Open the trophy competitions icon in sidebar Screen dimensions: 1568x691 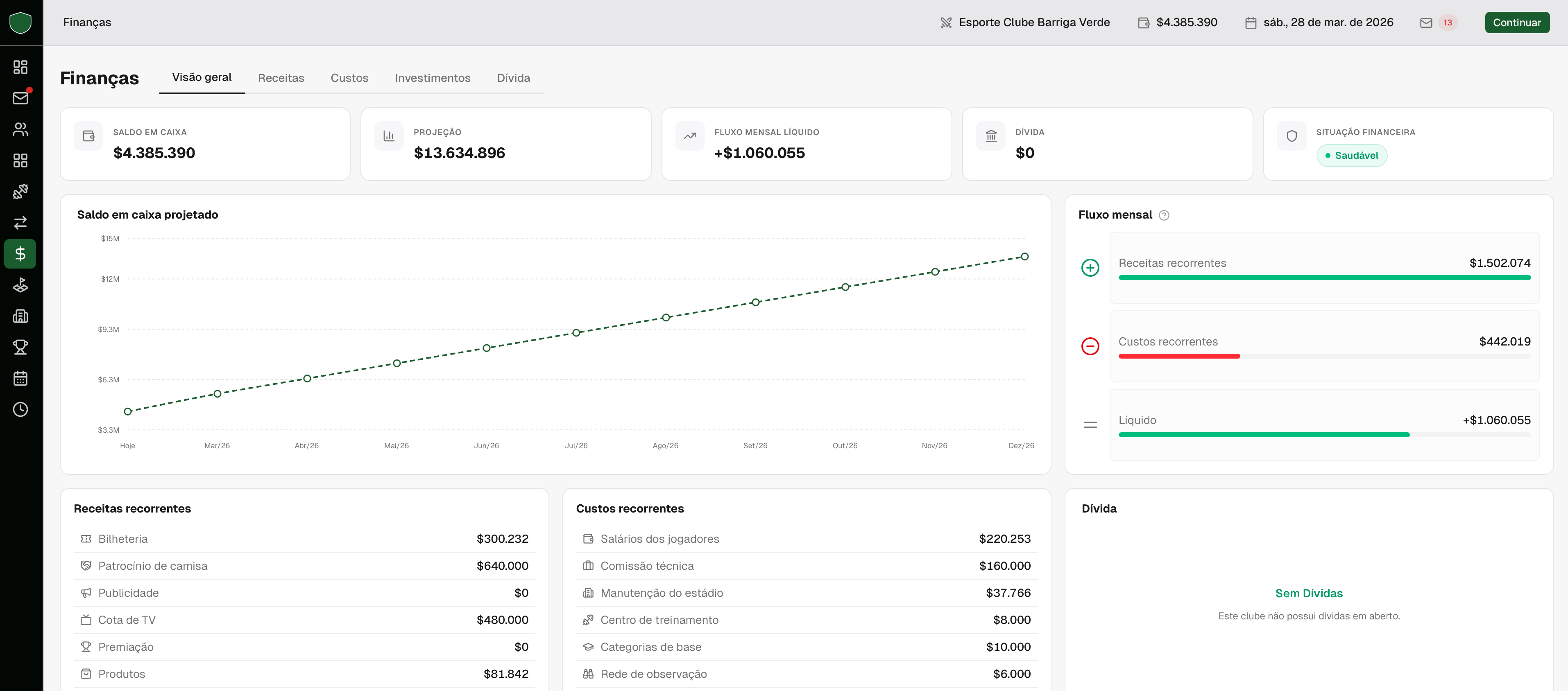pyautogui.click(x=20, y=347)
